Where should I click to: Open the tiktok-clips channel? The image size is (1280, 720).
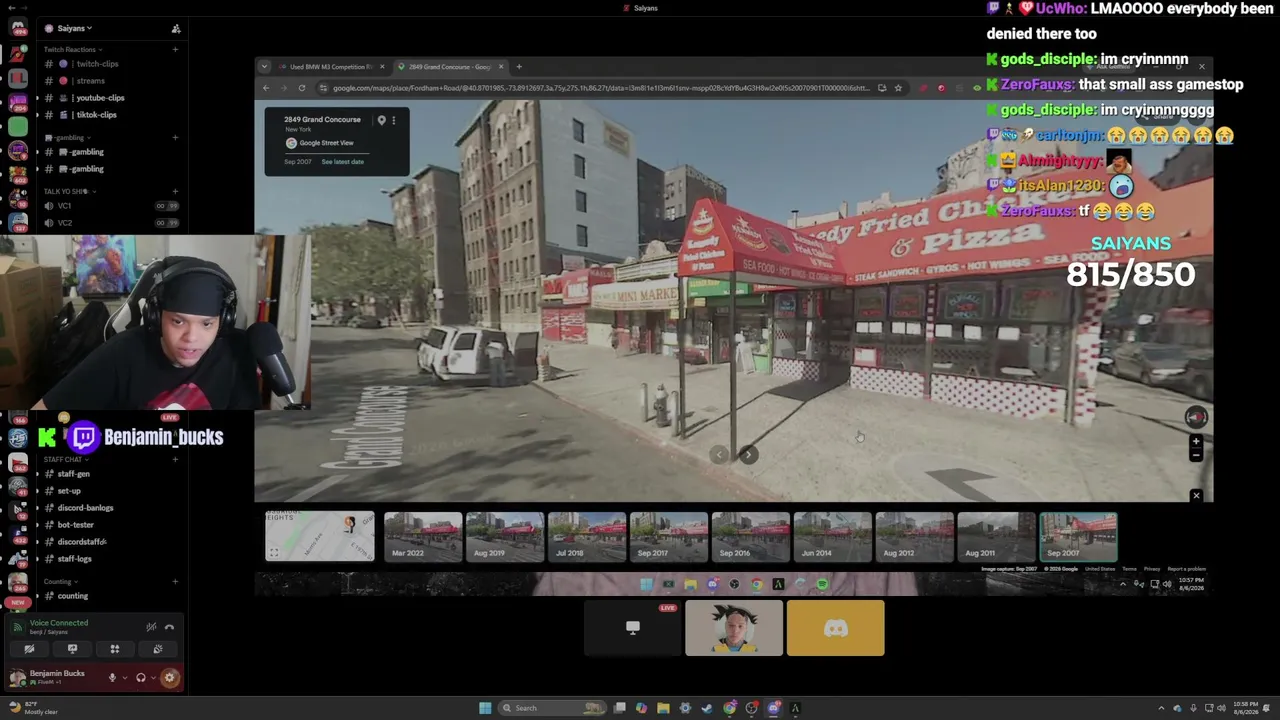110,115
